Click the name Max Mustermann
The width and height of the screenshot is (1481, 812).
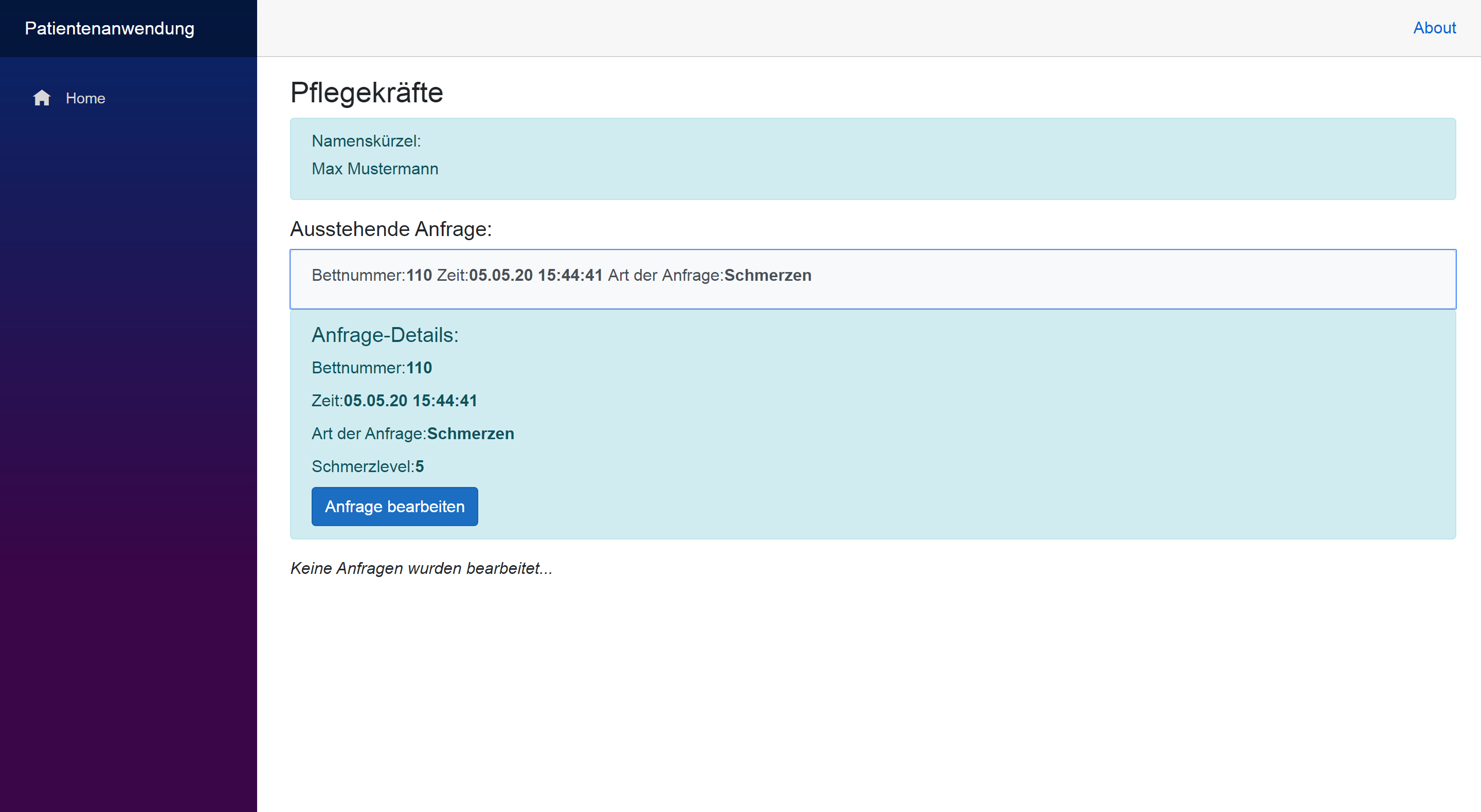pyautogui.click(x=375, y=169)
